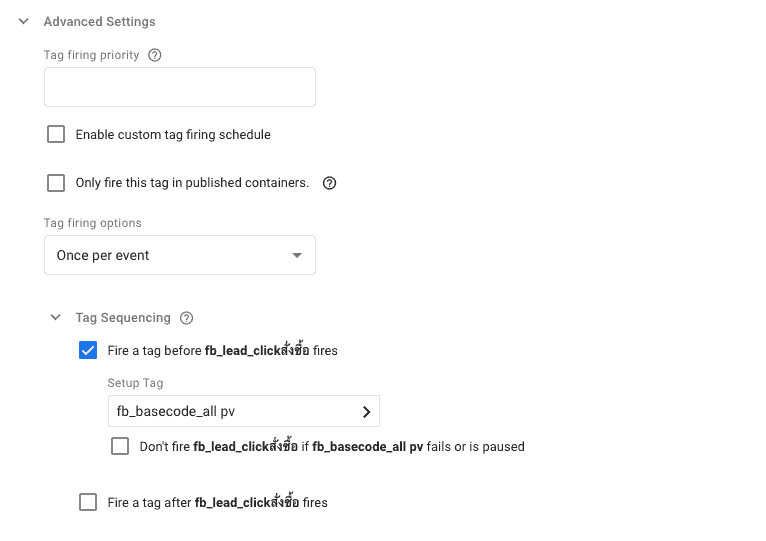Screen dimensions: 766x541
Task: Check Only fire this tag in published containers
Action: tap(56, 183)
